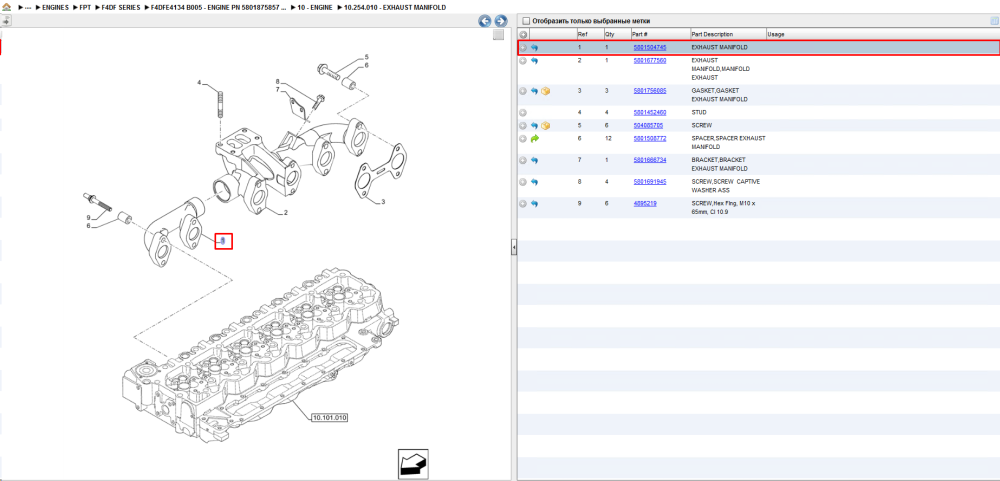This screenshot has height=481, width=1000.
Task: Select callout 3 near the gasket drawing
Action: tap(383, 202)
